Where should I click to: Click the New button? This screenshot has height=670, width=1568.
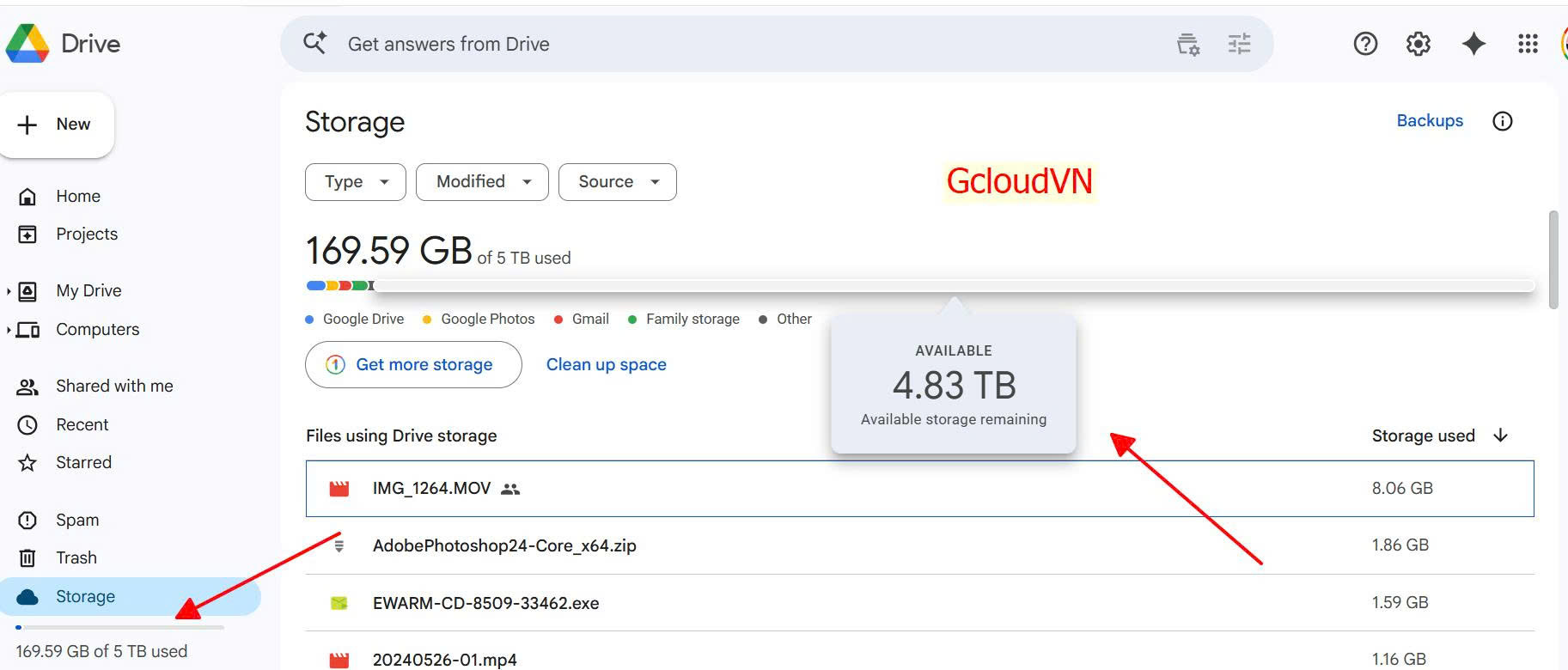(x=57, y=125)
